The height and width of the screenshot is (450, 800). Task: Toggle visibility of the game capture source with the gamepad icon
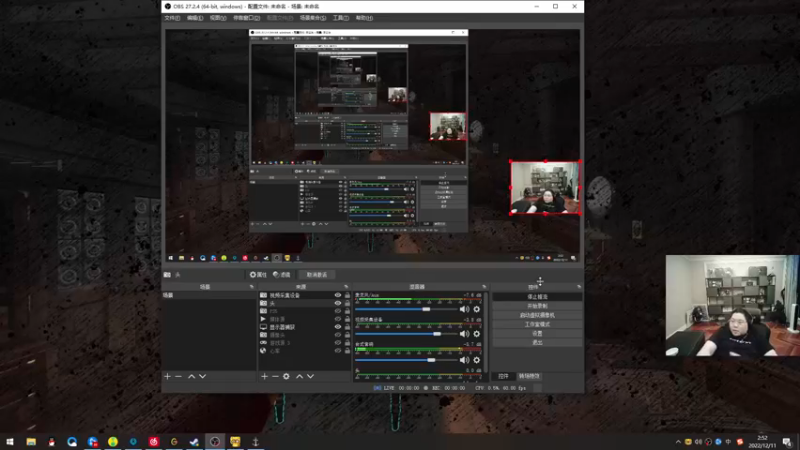pos(337,343)
